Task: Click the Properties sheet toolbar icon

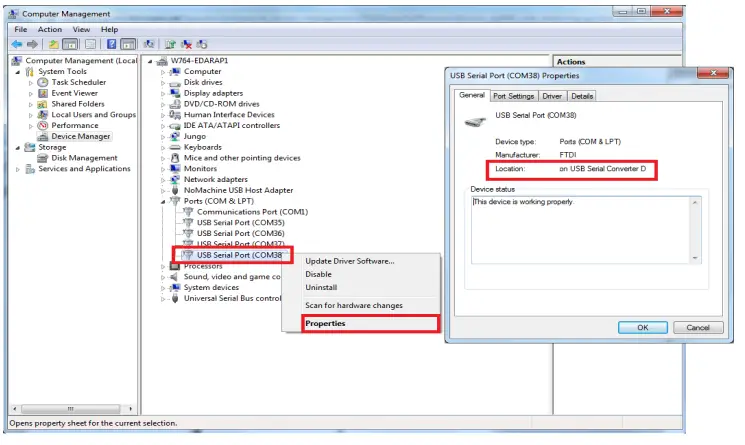Action: pyautogui.click(x=90, y=44)
